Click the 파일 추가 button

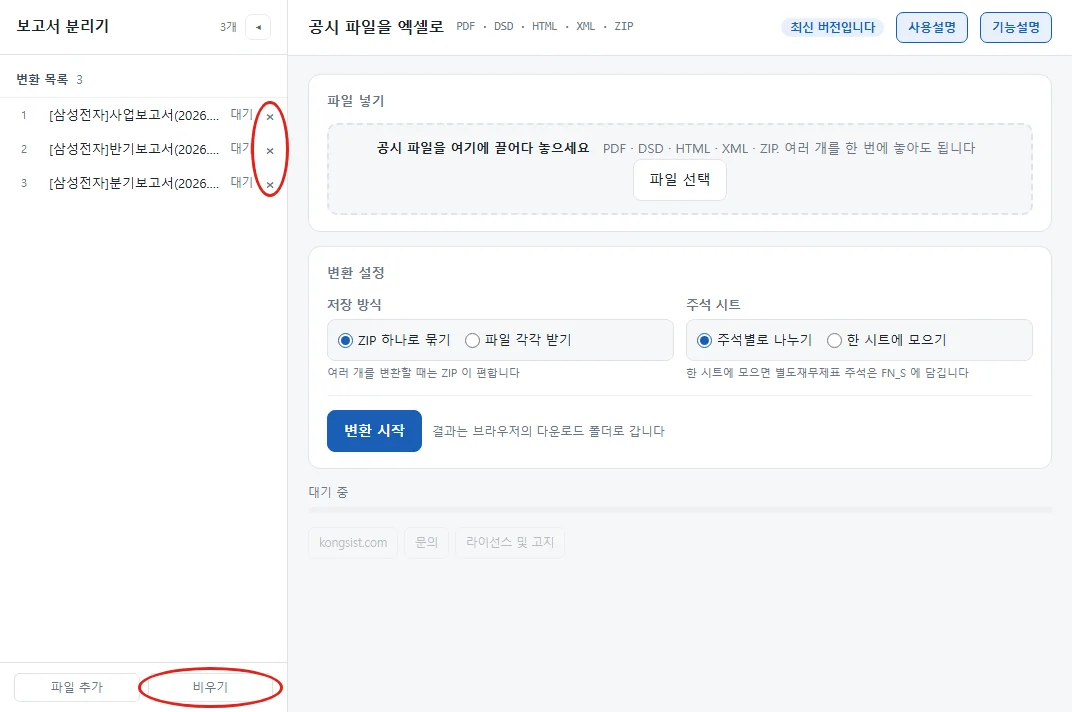coord(77,687)
